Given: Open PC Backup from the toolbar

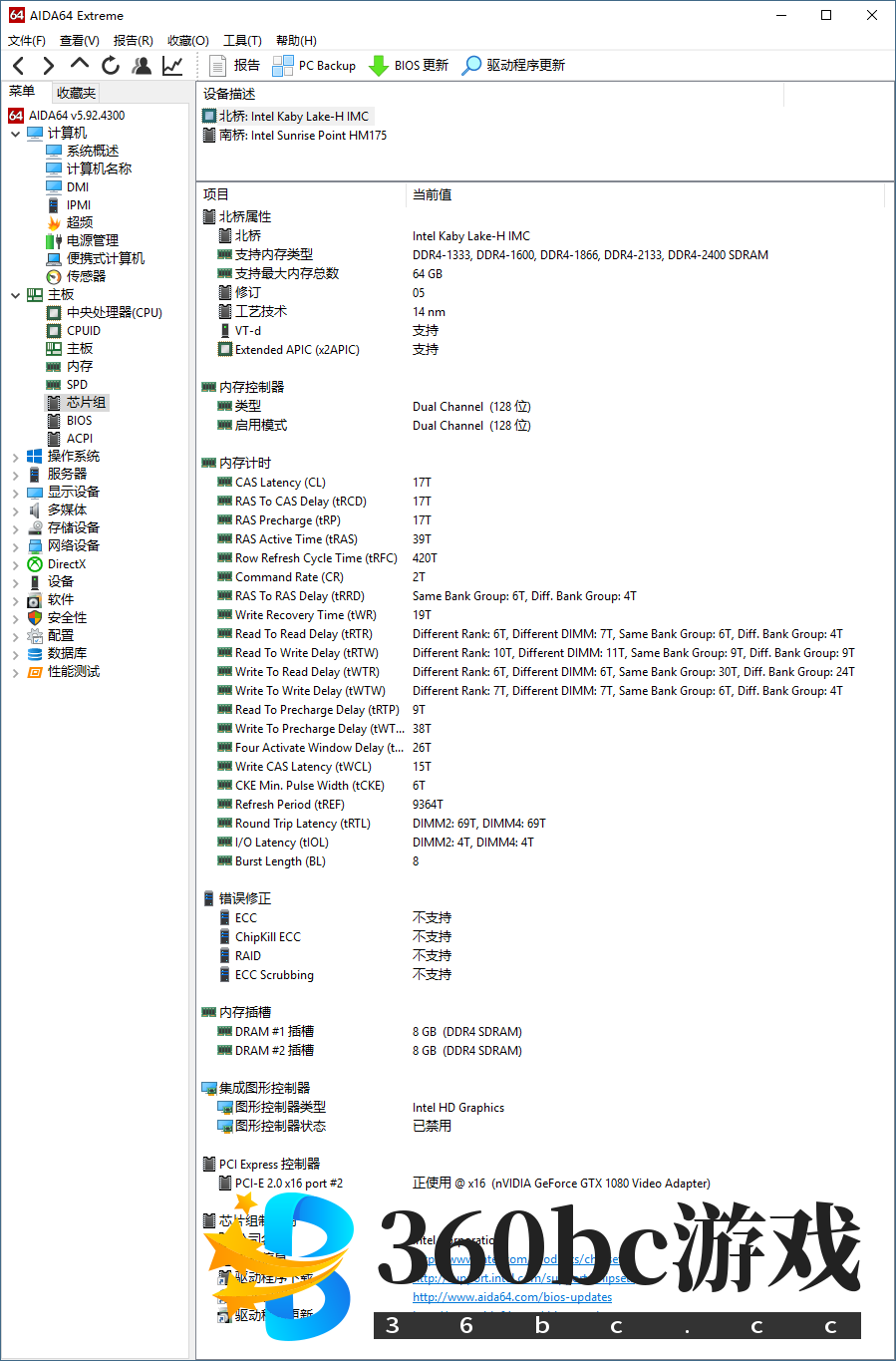Looking at the screenshot, I should click(x=314, y=66).
